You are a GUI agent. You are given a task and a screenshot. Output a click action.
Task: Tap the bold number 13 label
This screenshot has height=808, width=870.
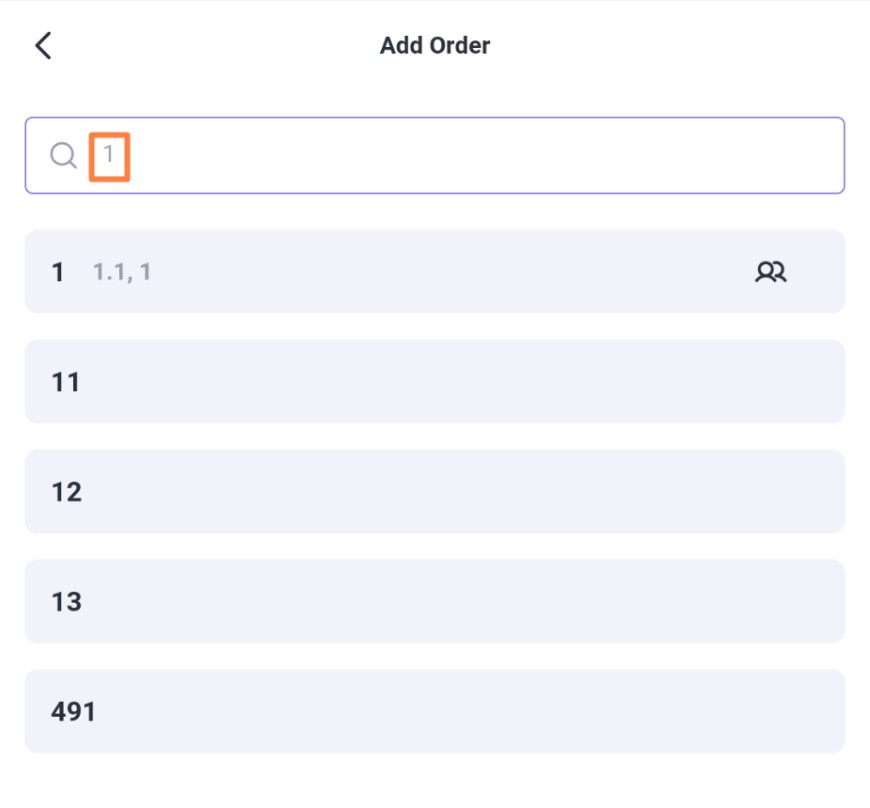tap(67, 602)
